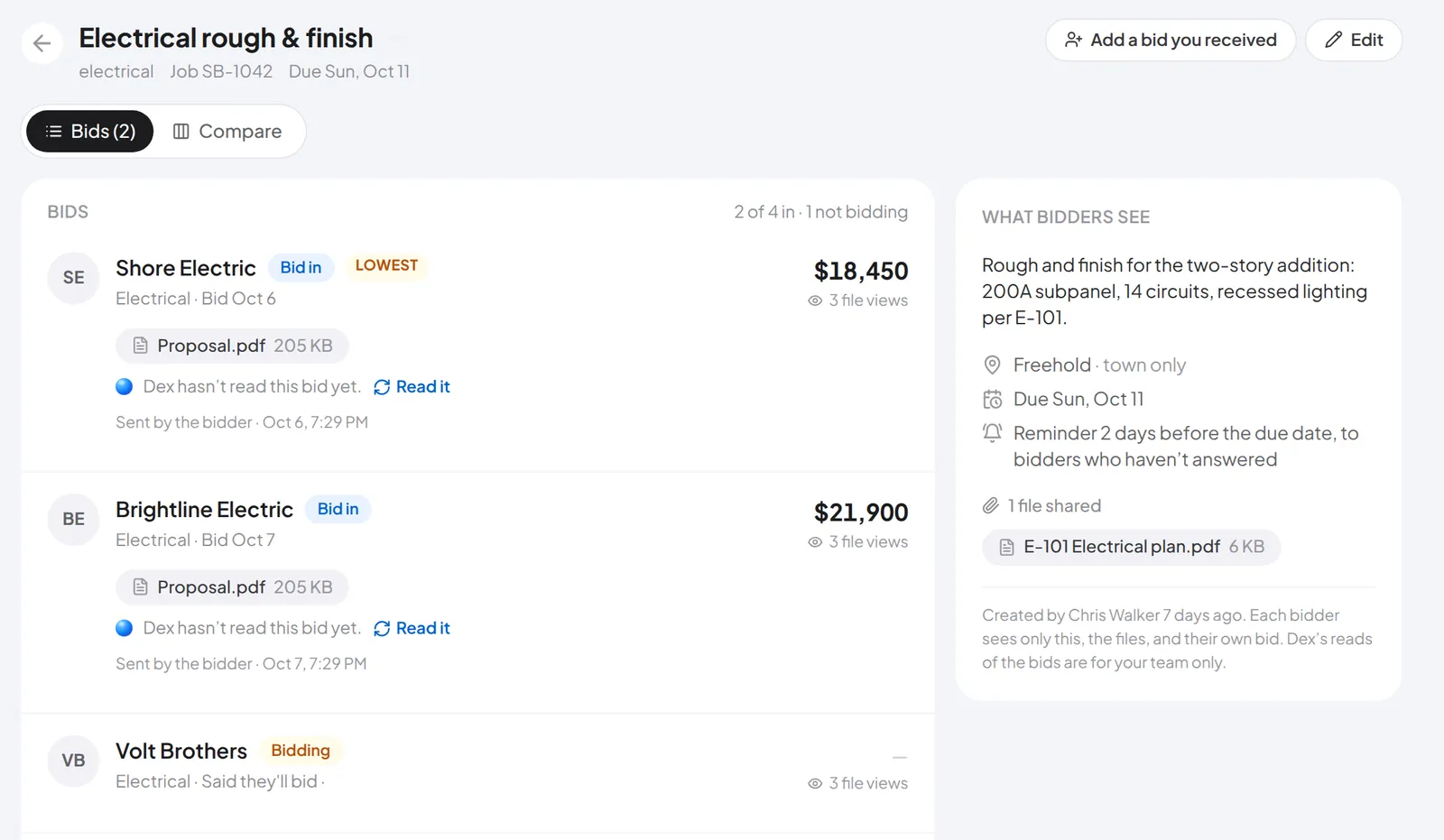
Task: Click the reminder bell icon
Action: [x=992, y=433]
